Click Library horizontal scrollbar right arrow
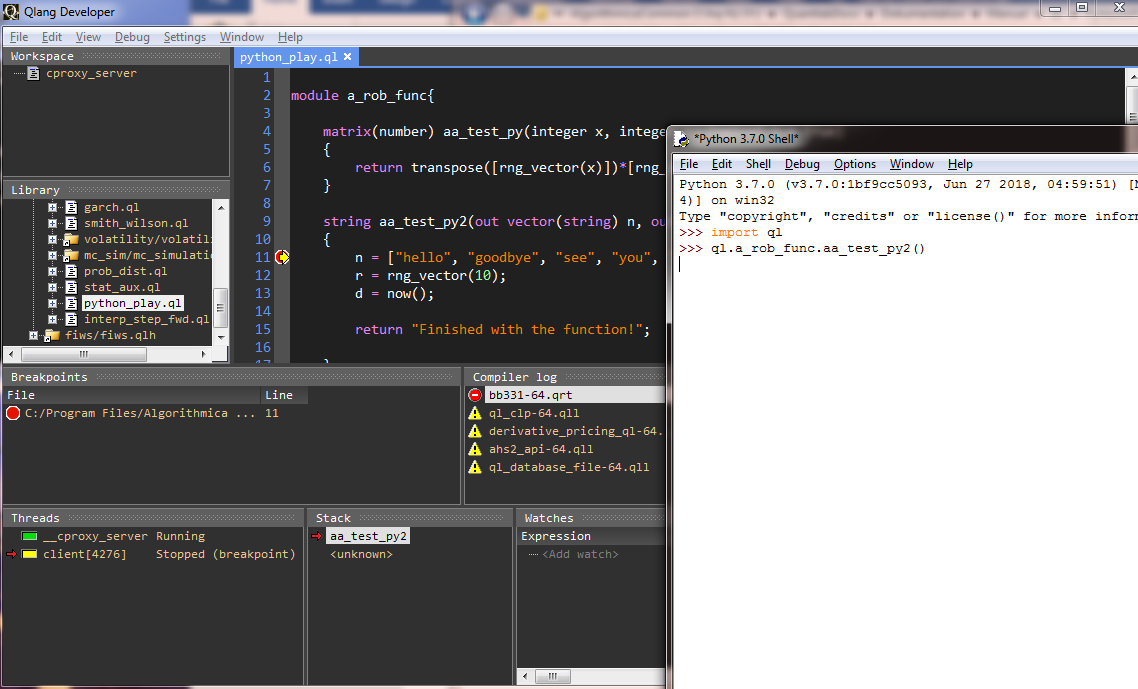Image resolution: width=1138 pixels, height=689 pixels. (203, 354)
